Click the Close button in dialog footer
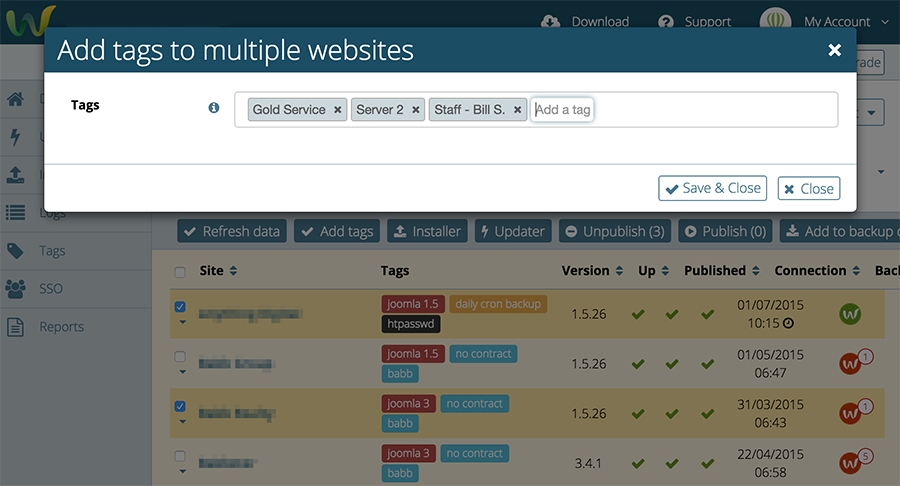 [x=809, y=188]
